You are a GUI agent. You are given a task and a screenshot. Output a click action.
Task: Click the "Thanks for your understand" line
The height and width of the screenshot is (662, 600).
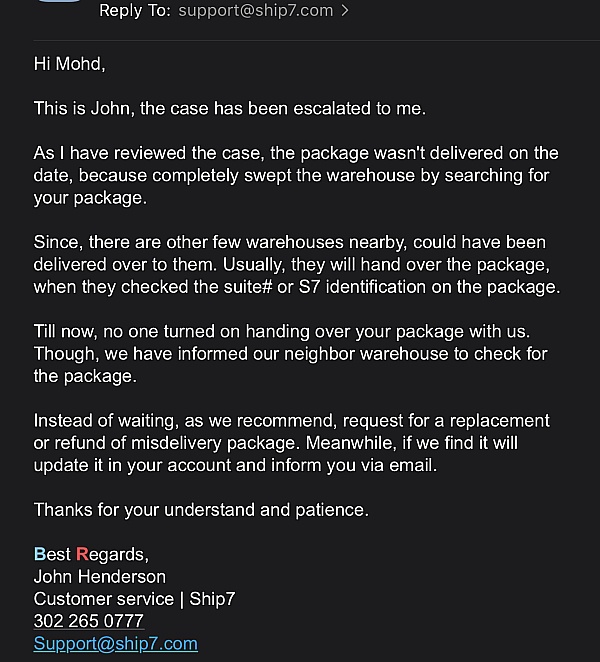point(201,509)
